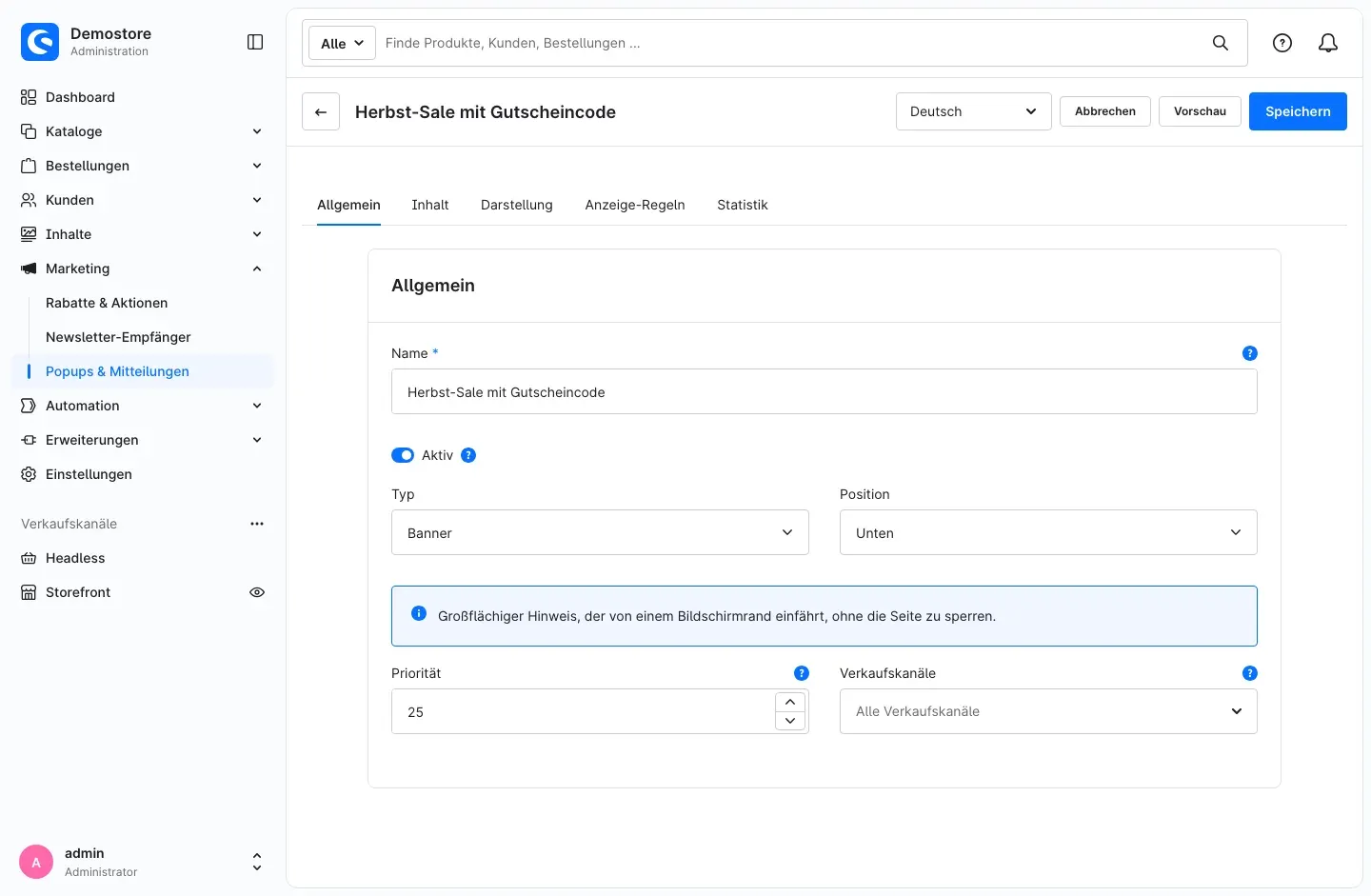Open the help circle icon in top bar

point(1282,43)
